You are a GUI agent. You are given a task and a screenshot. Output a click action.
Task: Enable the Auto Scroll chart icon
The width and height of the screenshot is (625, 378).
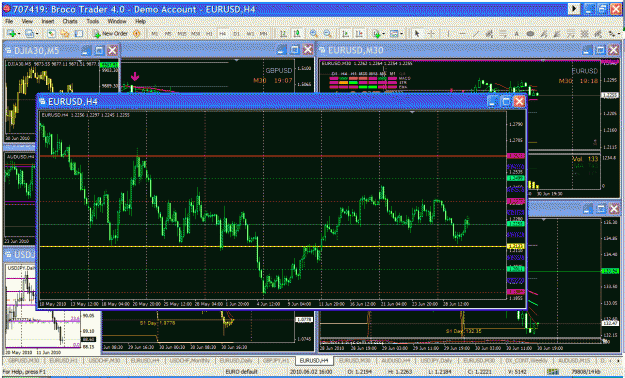346,34
